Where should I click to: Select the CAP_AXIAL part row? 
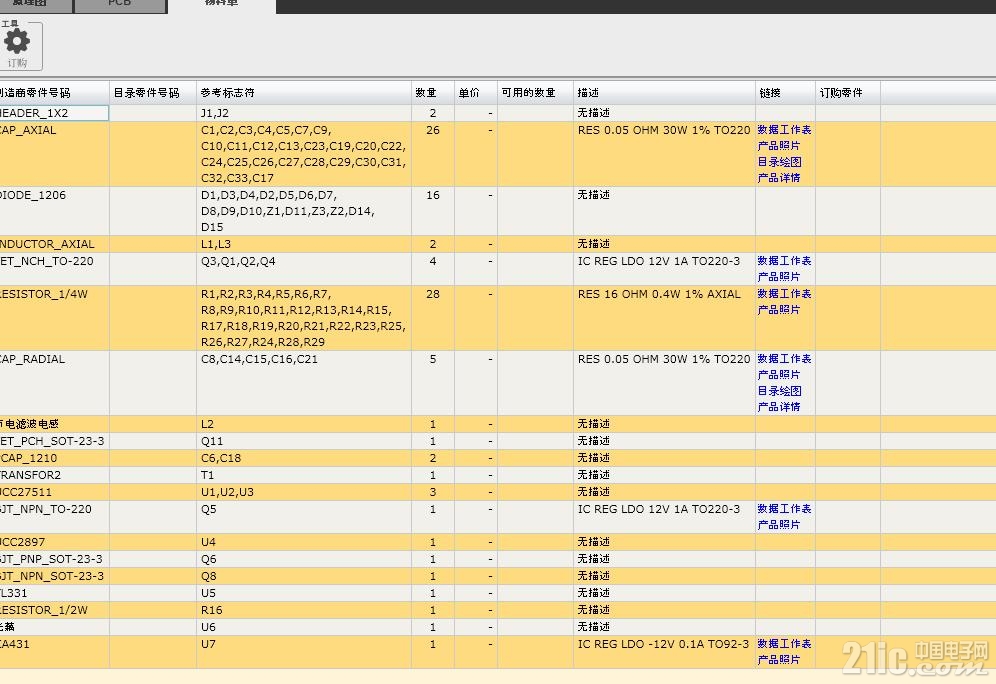coord(498,154)
